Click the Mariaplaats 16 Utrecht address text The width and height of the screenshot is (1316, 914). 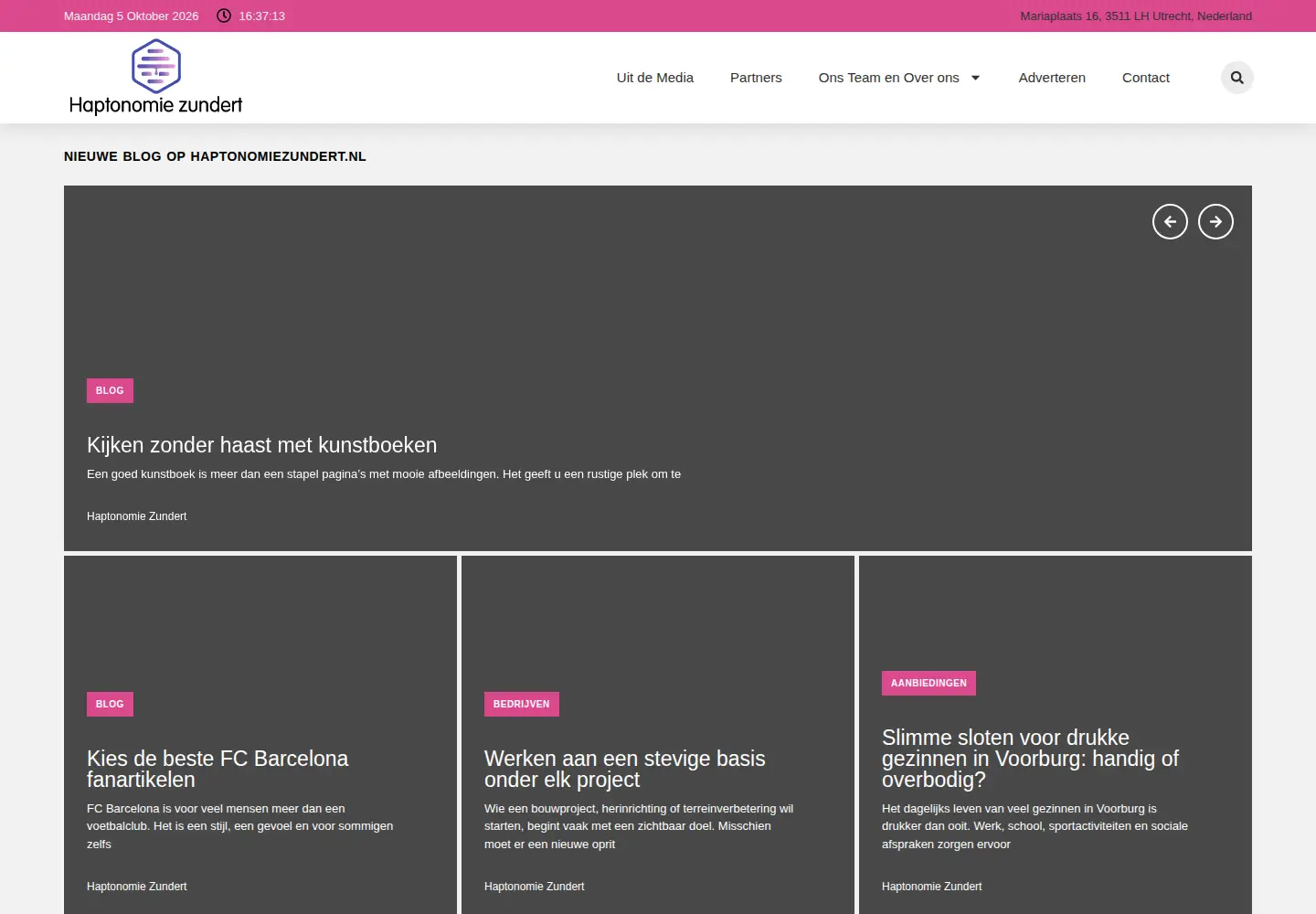[1136, 16]
